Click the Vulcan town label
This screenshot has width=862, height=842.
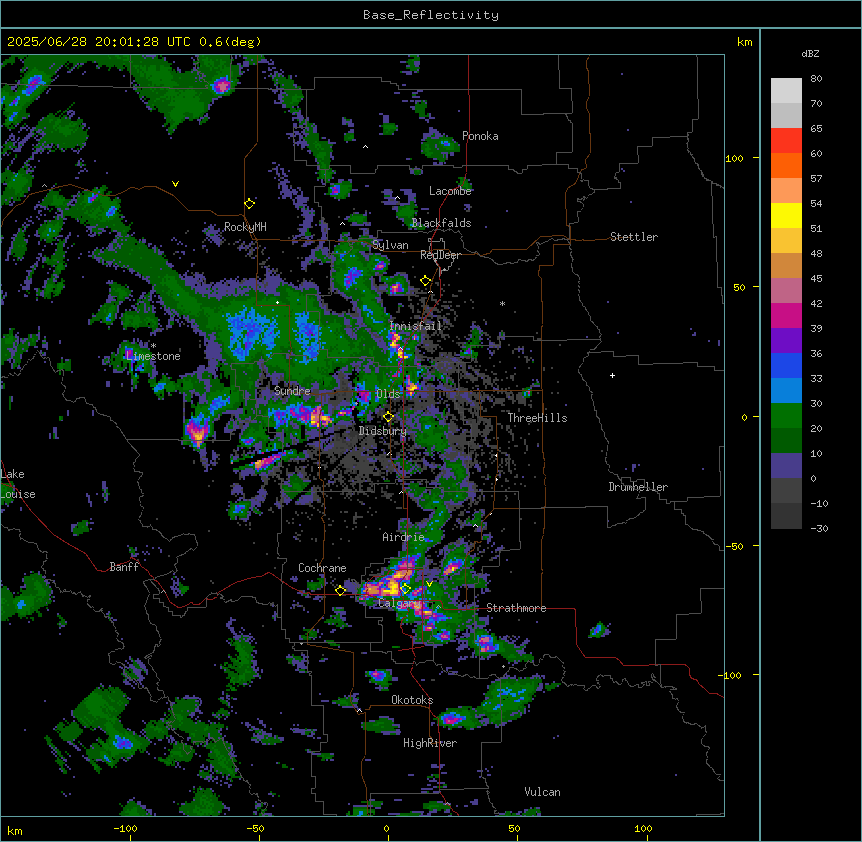[543, 792]
